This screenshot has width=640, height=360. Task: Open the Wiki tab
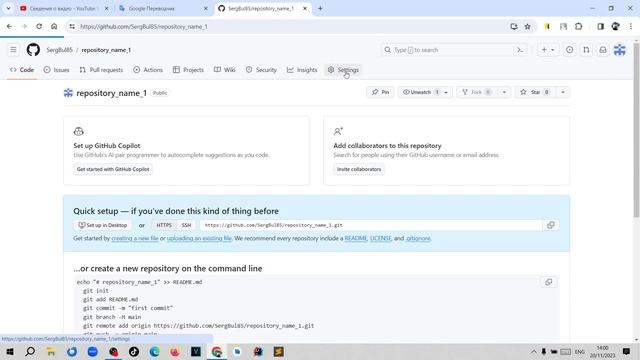(x=224, y=70)
